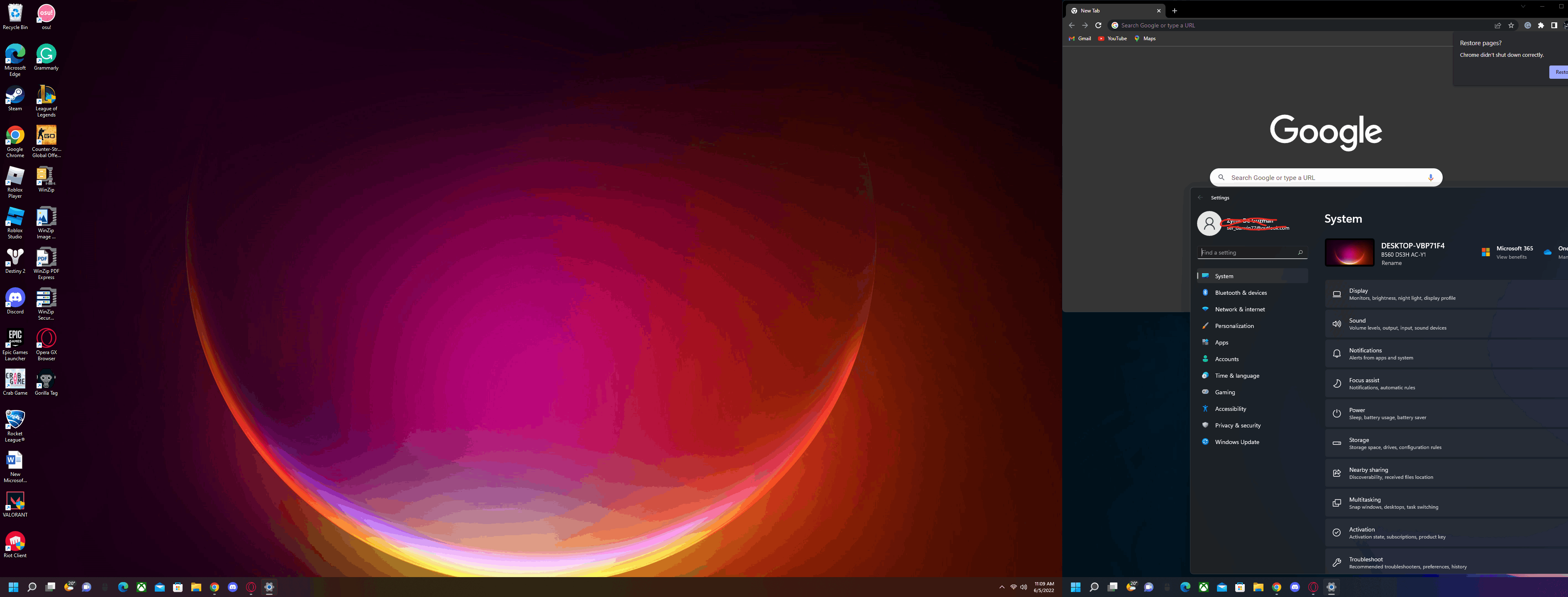Click the Rename link under DESKTOP-VBP71F4
The height and width of the screenshot is (597, 1568).
1391,263
